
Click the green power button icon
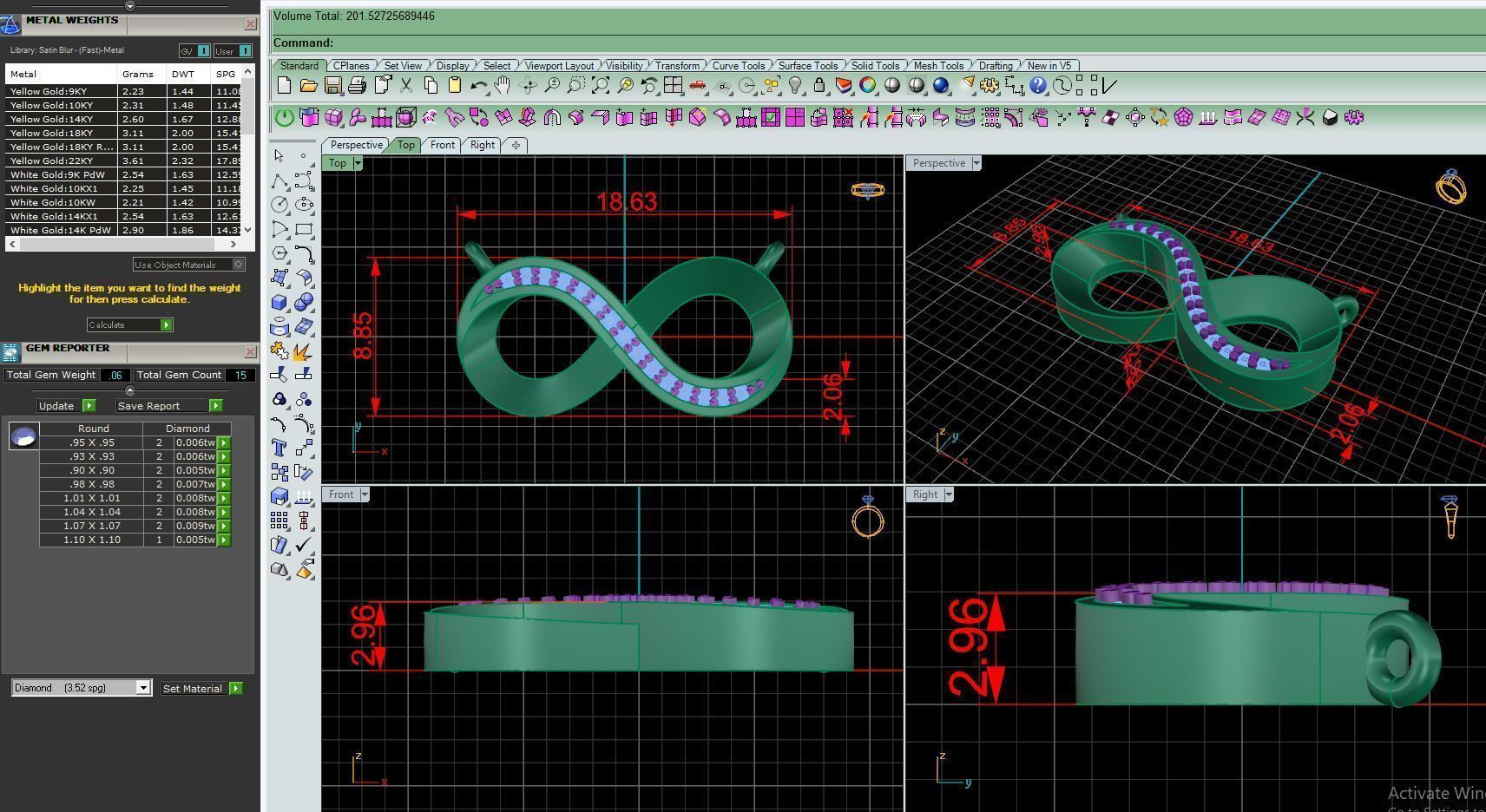(x=284, y=117)
